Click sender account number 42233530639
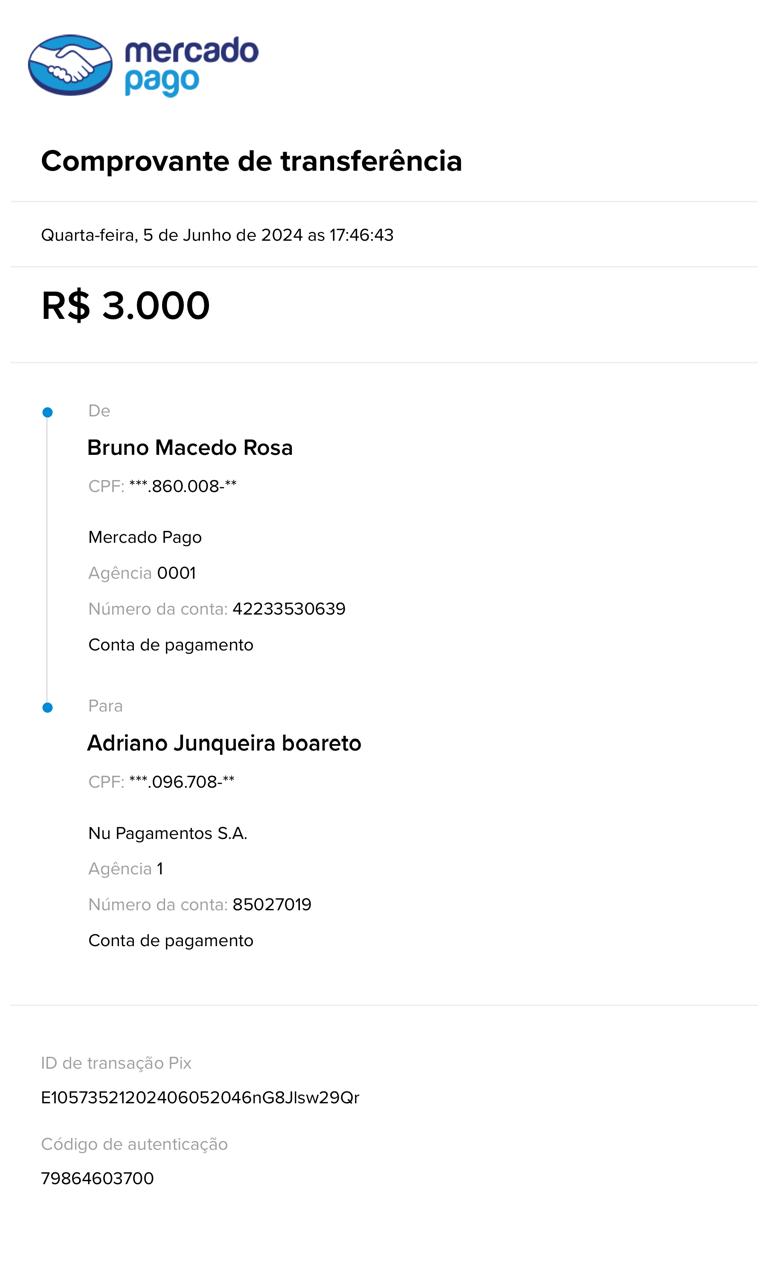This screenshot has width=768, height=1280. (x=288, y=609)
